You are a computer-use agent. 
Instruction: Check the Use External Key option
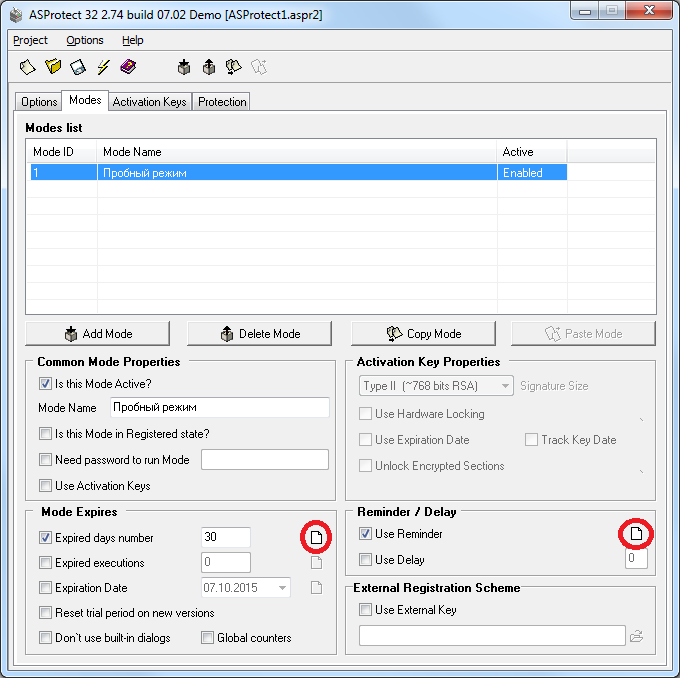[x=365, y=609]
